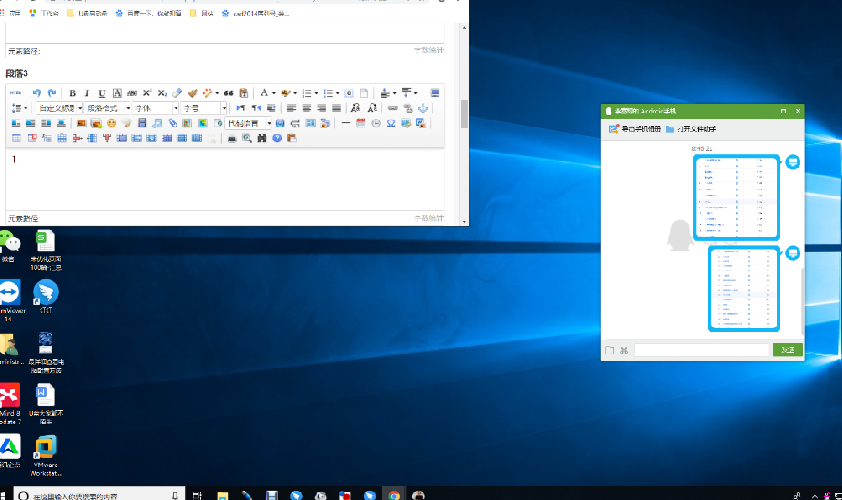Open the first sent image thumbnail
The image size is (842, 500).
pos(736,197)
